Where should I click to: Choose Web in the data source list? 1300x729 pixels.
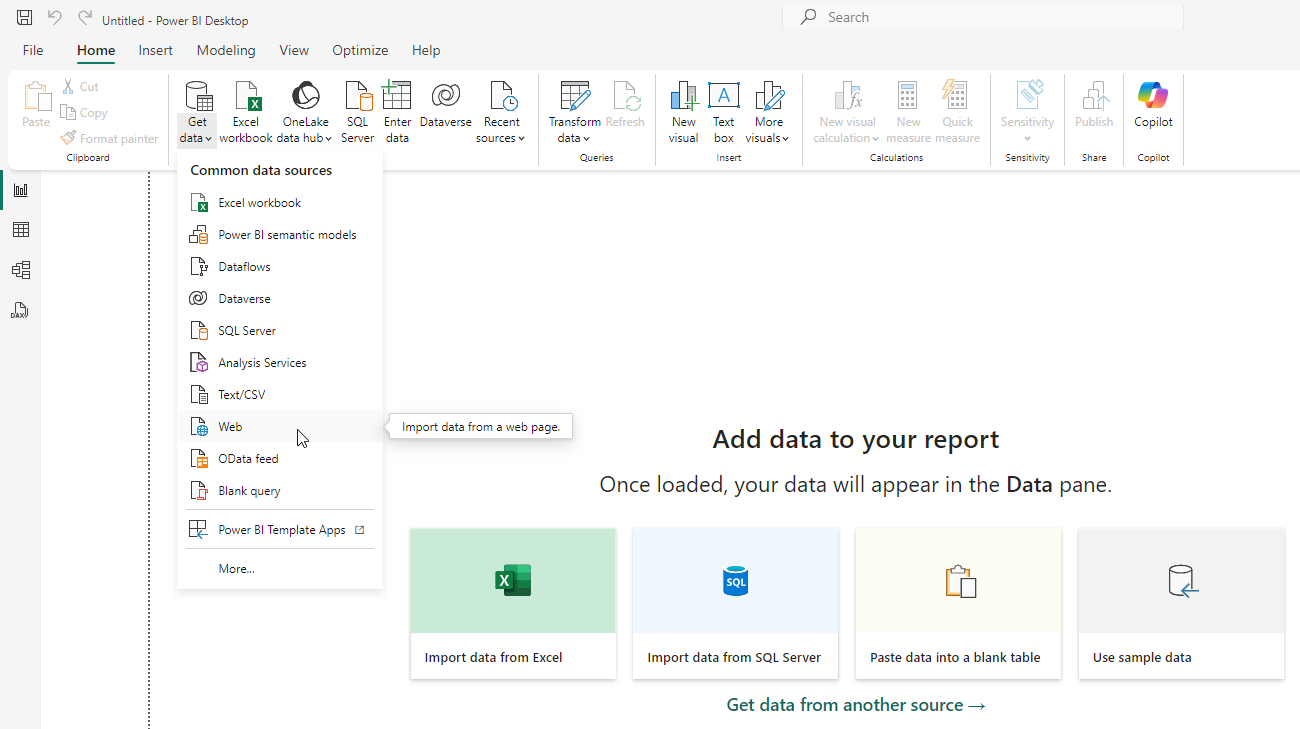pyautogui.click(x=280, y=427)
